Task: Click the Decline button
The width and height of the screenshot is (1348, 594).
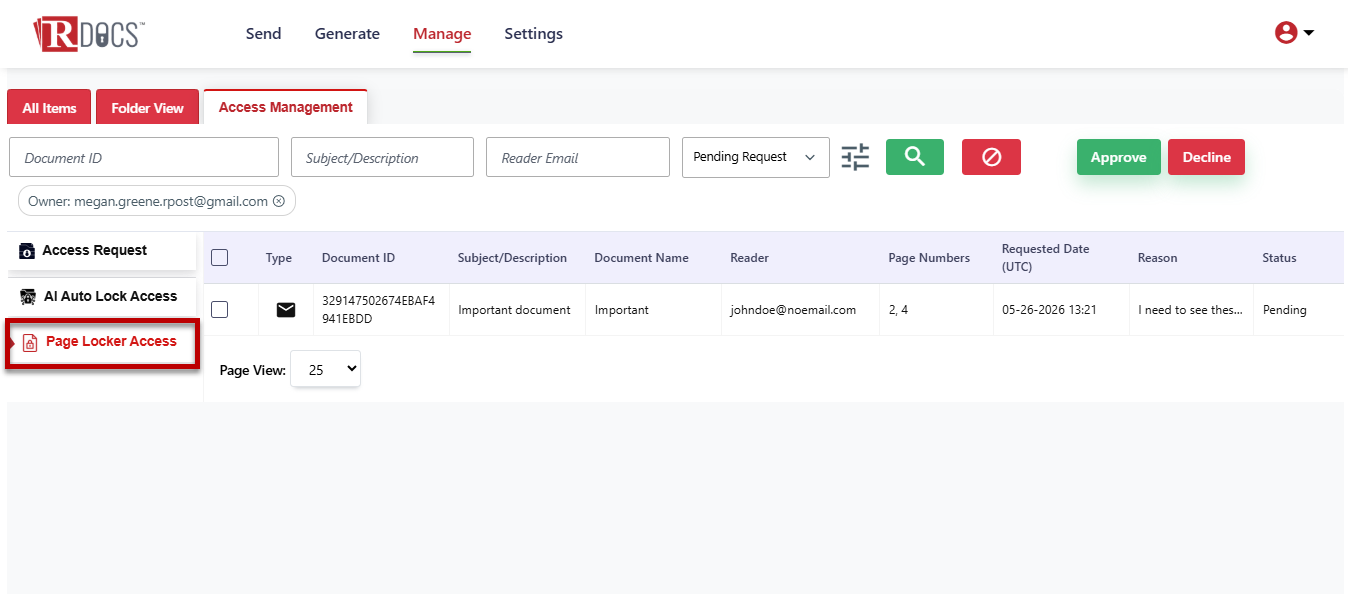Action: tap(1206, 157)
